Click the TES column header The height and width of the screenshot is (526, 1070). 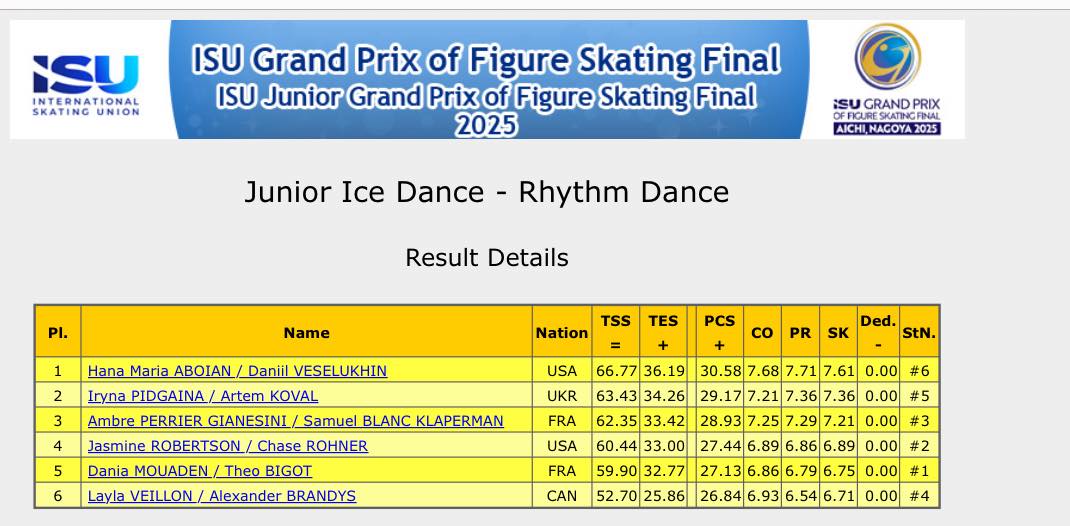[663, 332]
